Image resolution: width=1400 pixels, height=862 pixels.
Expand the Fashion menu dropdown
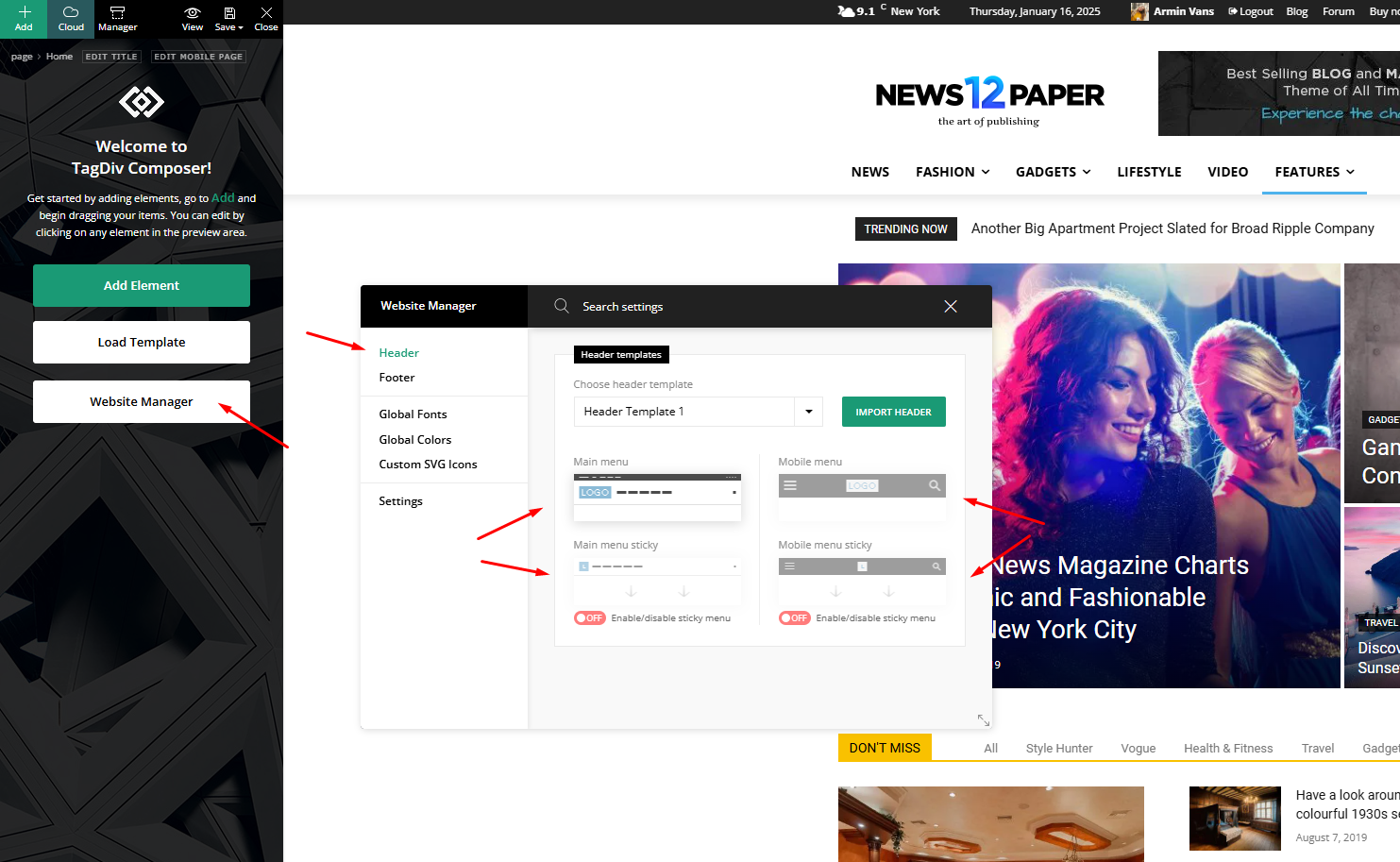953,172
